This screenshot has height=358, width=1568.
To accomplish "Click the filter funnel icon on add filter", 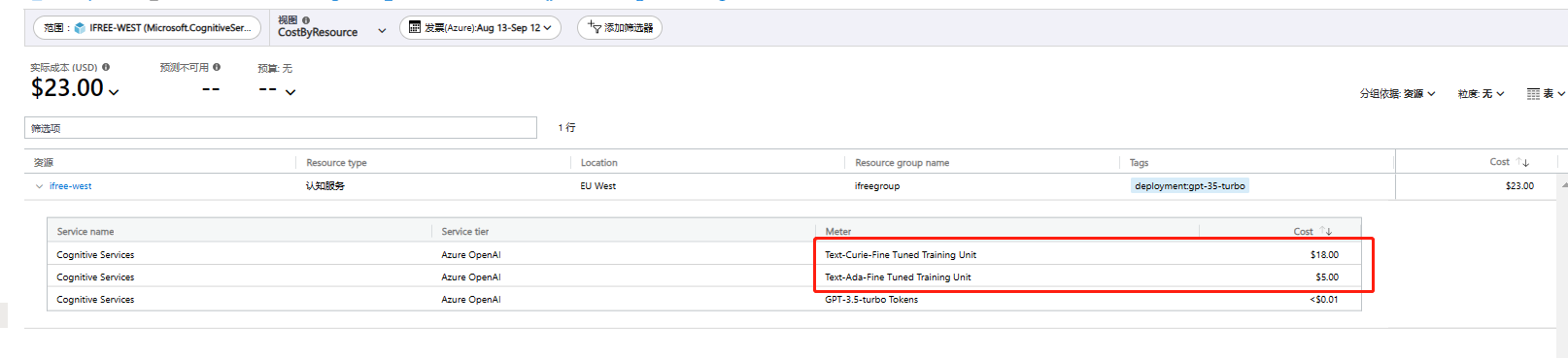I will 595,28.
